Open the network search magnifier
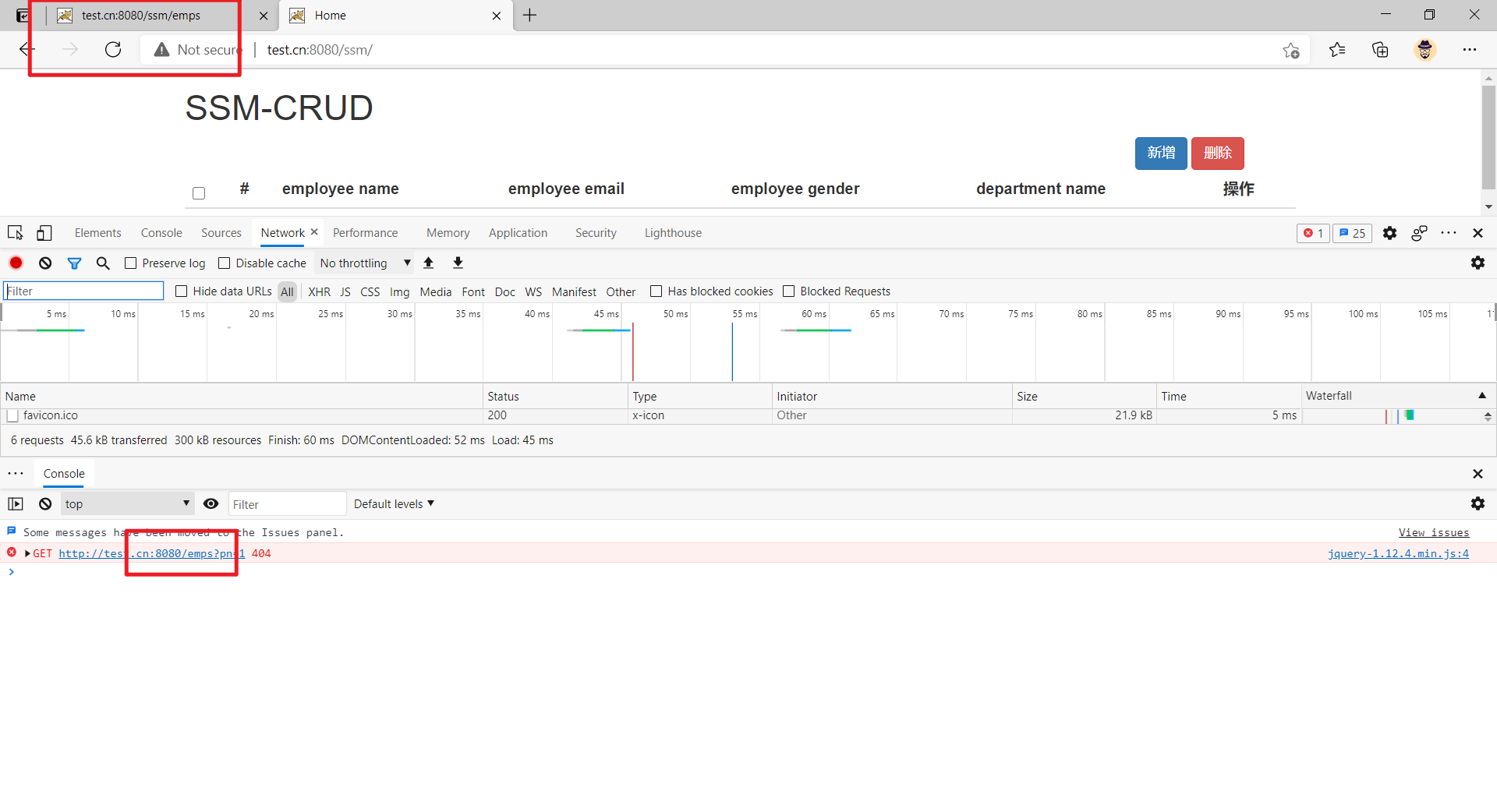The width and height of the screenshot is (1497, 812). pos(103,263)
